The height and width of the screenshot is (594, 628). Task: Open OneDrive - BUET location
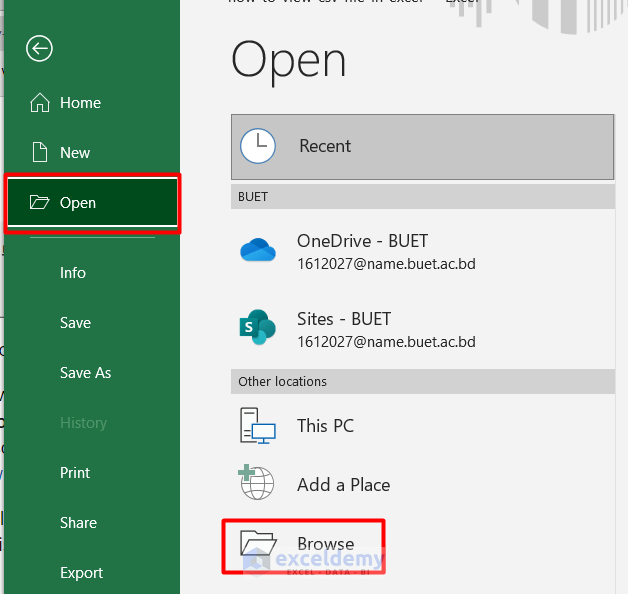coord(423,251)
